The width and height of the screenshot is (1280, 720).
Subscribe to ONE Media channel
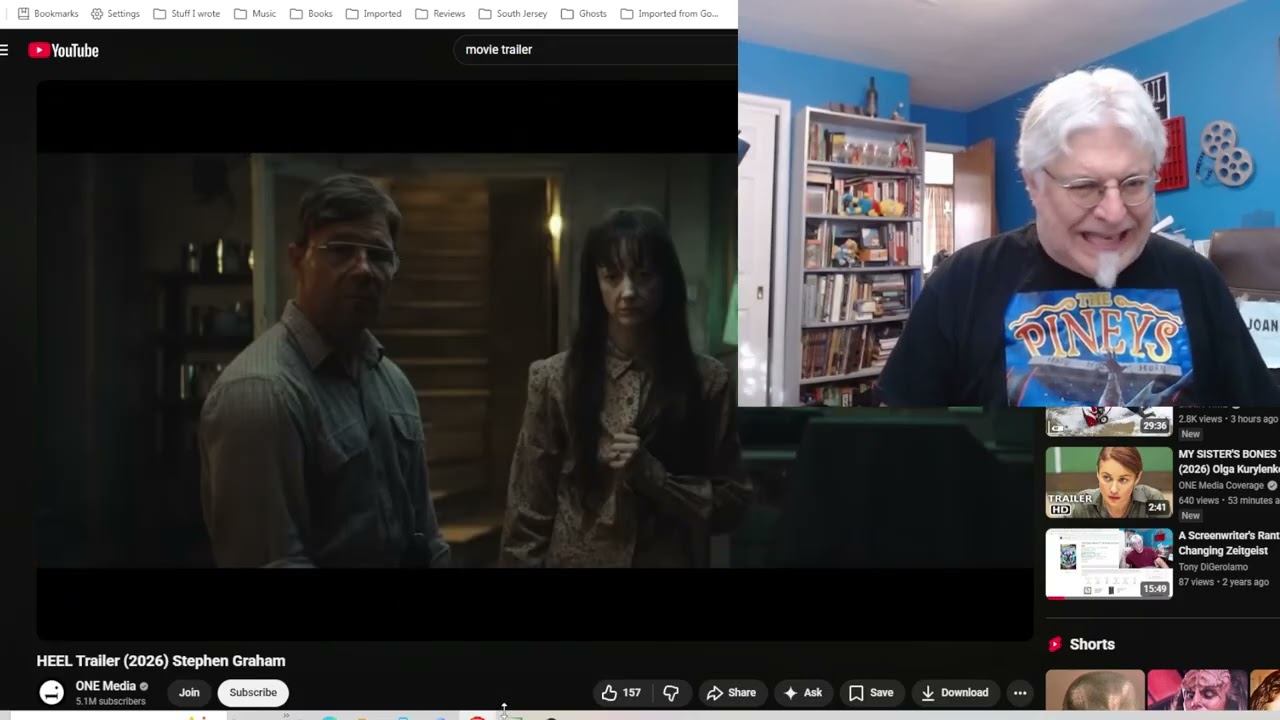(253, 692)
